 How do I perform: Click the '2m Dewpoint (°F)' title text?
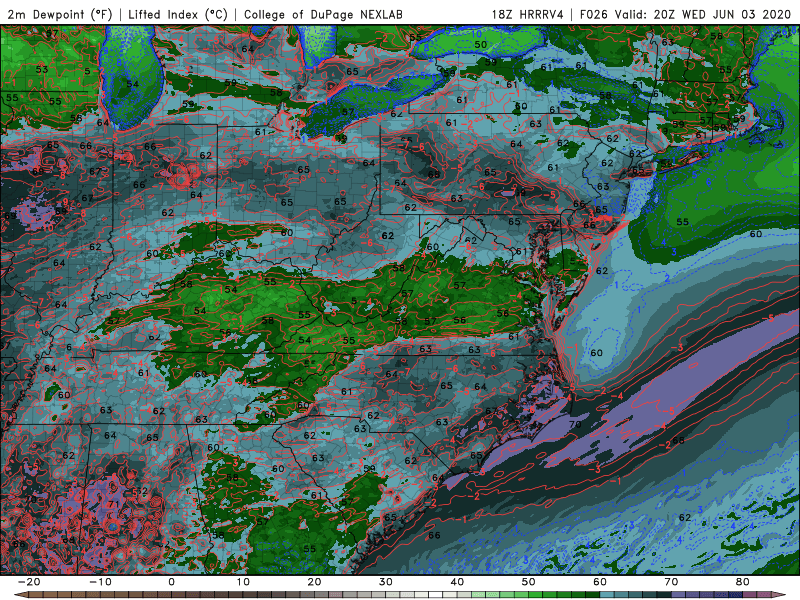tap(60, 14)
